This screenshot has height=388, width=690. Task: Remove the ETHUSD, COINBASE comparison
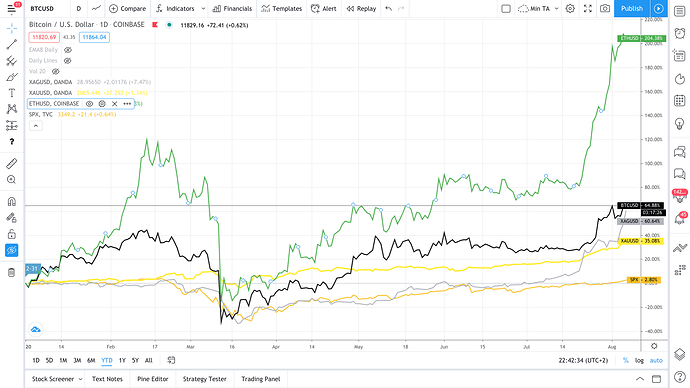coord(114,104)
